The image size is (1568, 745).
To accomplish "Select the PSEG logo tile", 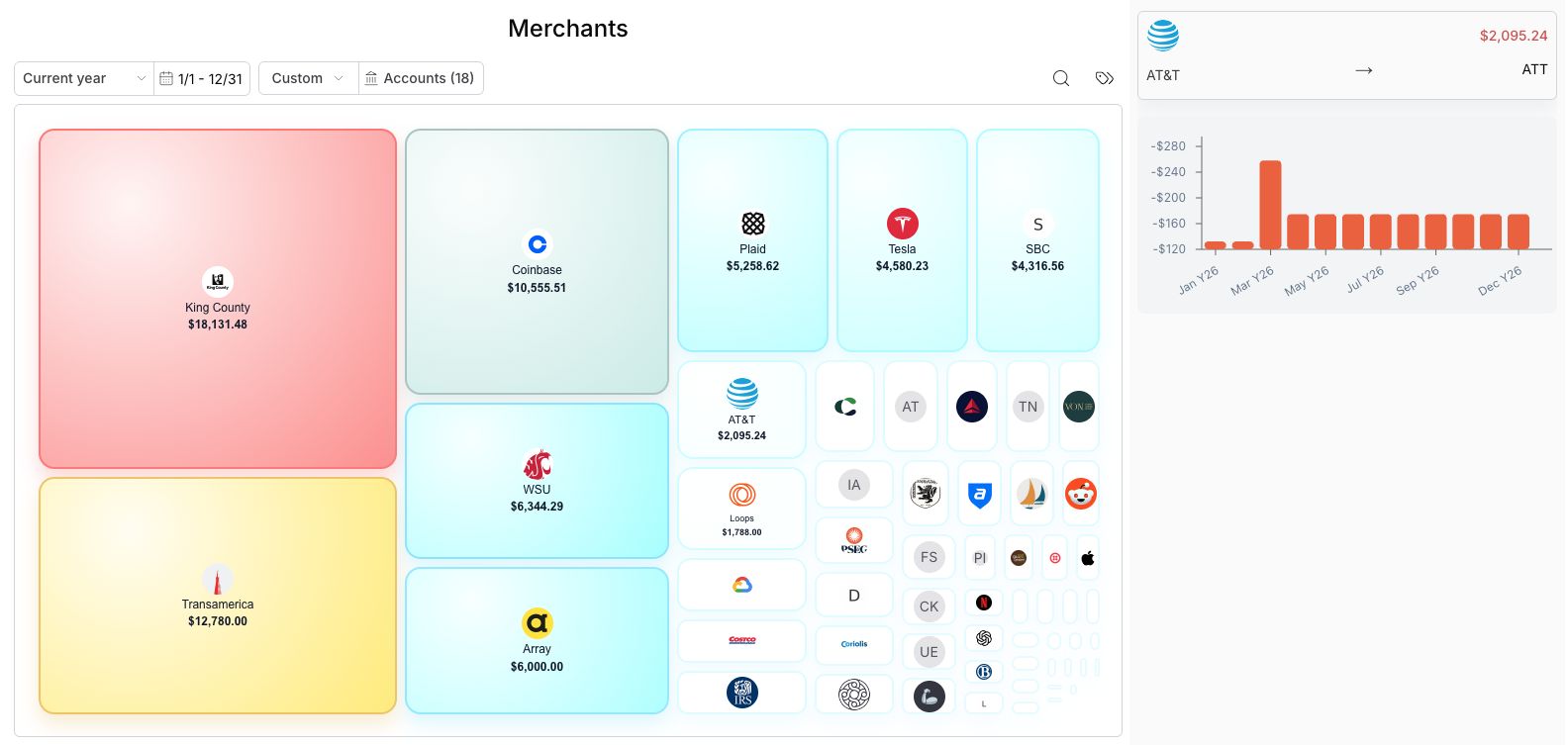I will click(x=854, y=541).
